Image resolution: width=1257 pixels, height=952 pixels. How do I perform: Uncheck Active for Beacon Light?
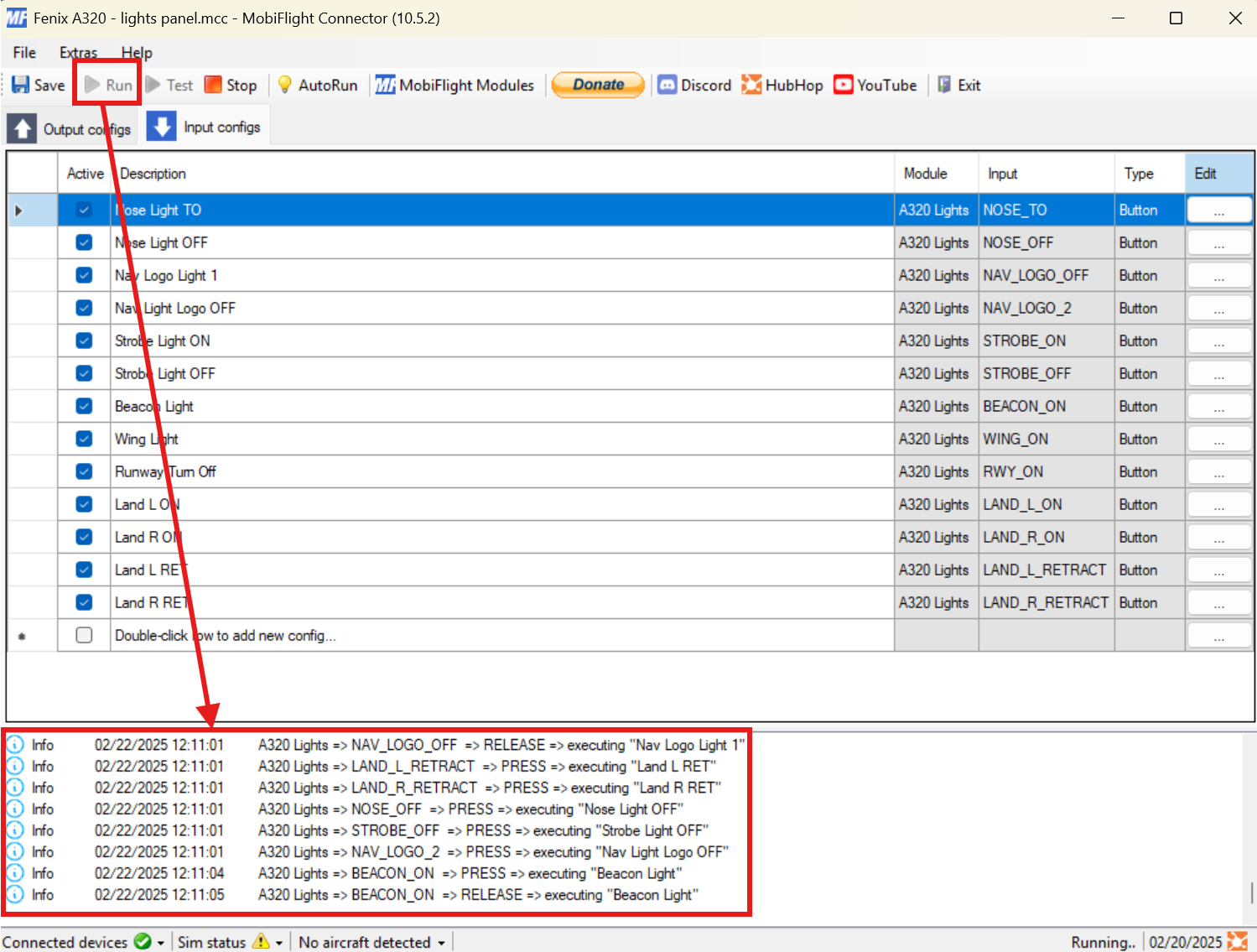tap(84, 406)
